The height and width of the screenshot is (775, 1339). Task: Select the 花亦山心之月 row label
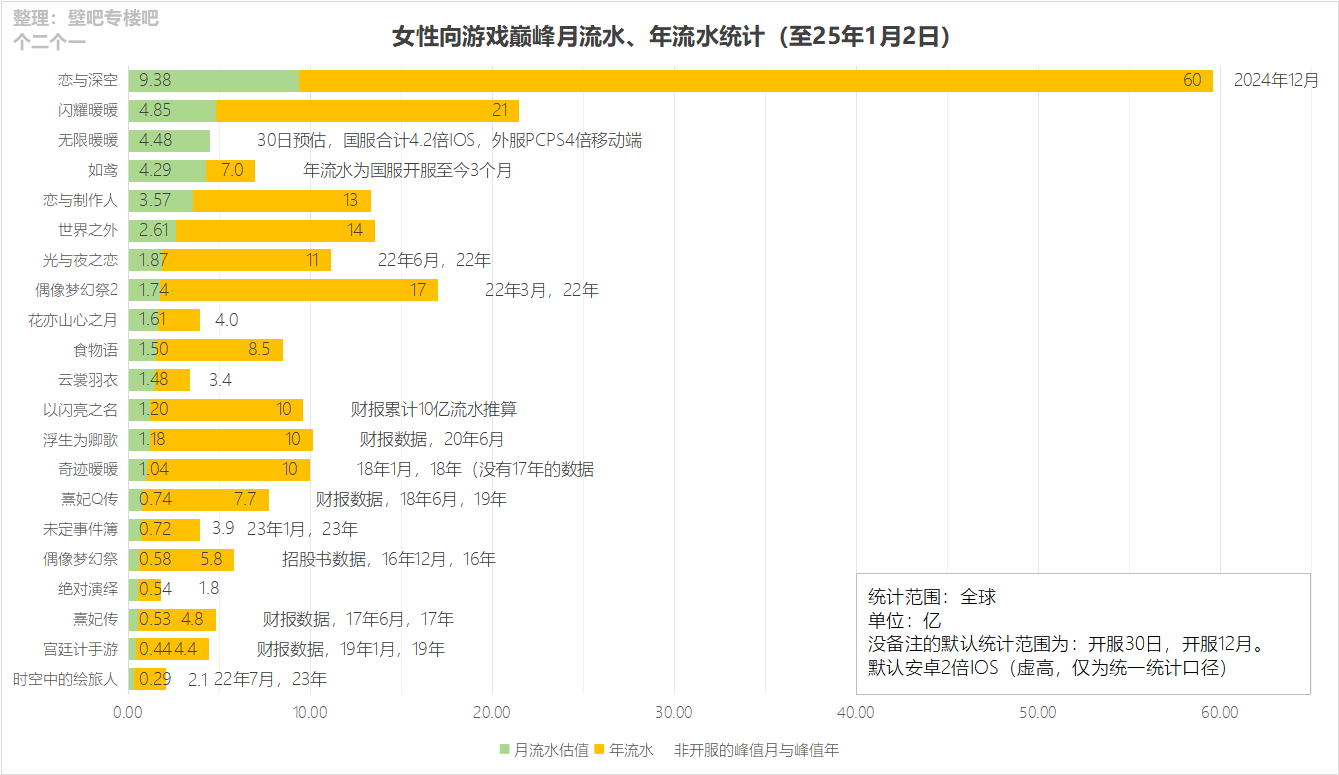[73, 321]
